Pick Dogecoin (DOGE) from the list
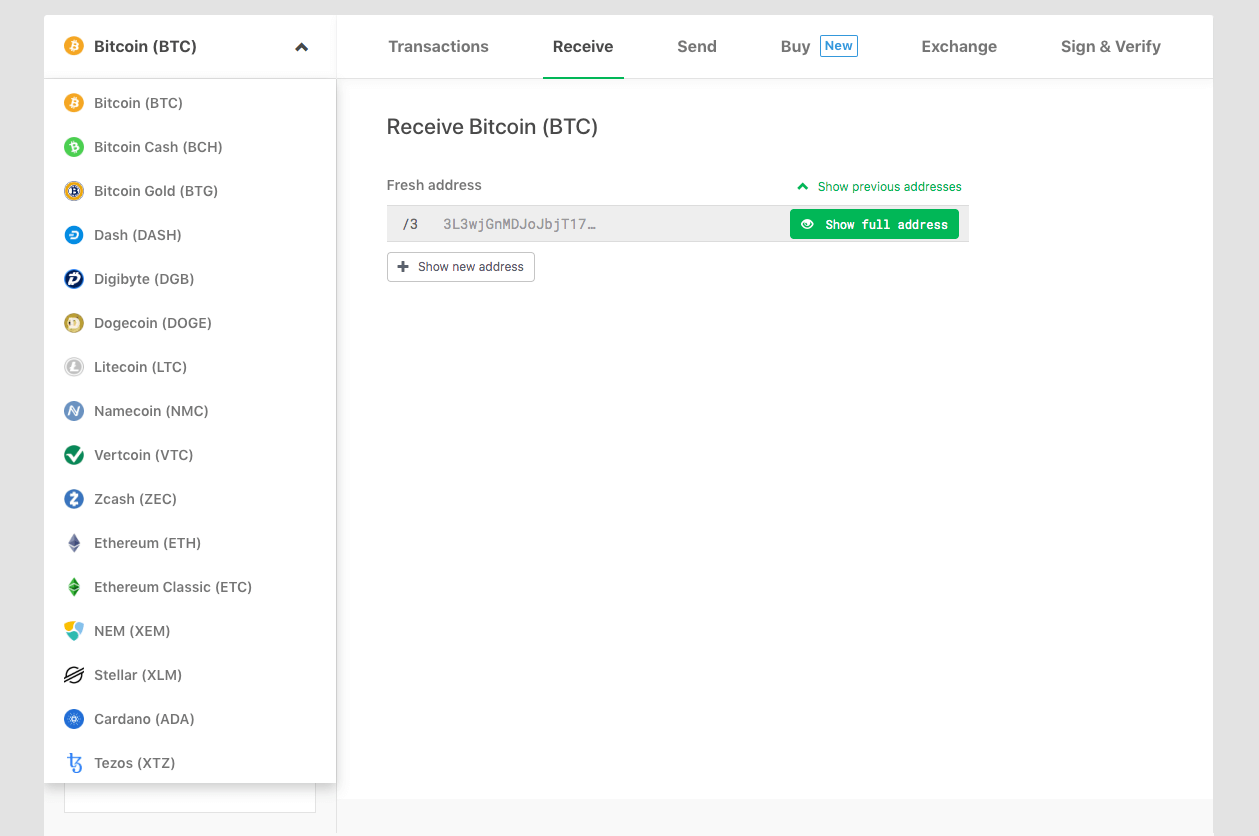1259x836 pixels. pos(190,323)
